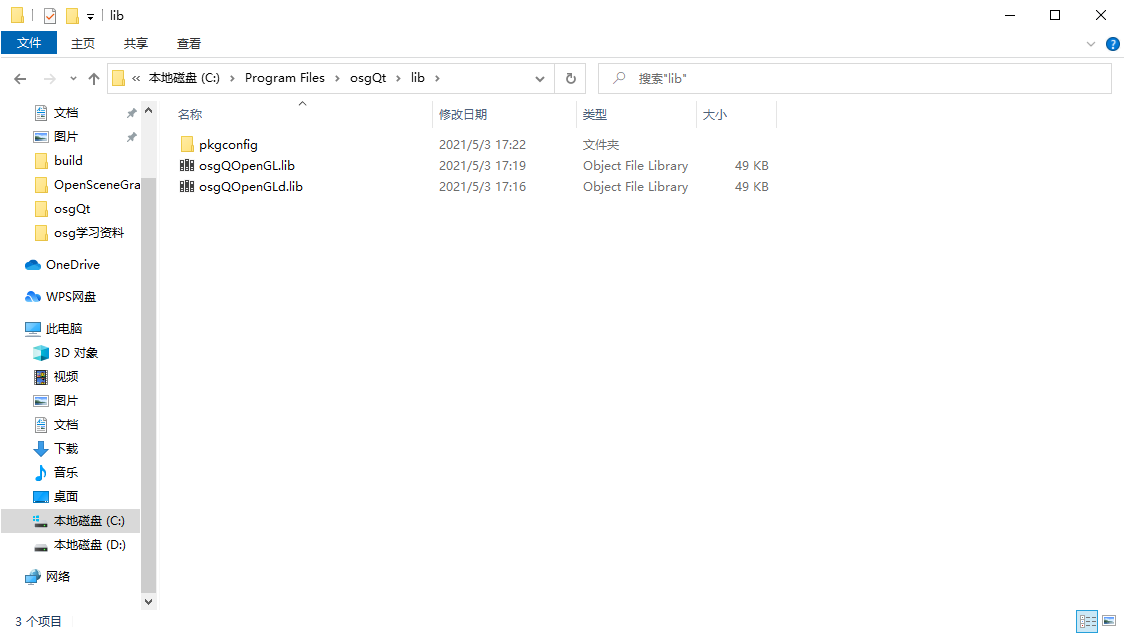Open the Quick Access Toolbar customization dropdown
This screenshot has height=634, width=1125.
coord(90,15)
